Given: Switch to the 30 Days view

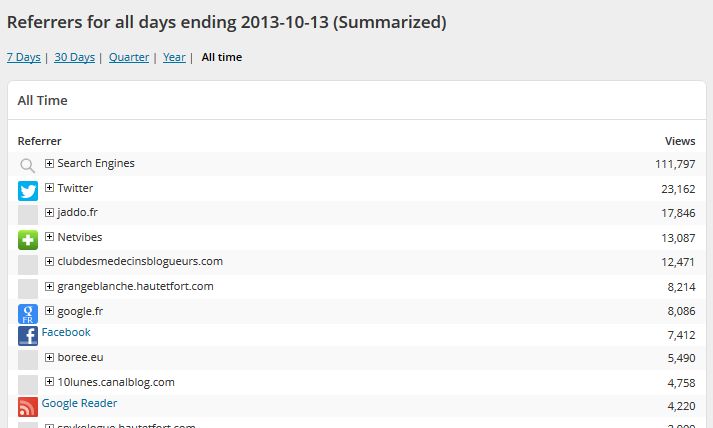Looking at the screenshot, I should (75, 57).
